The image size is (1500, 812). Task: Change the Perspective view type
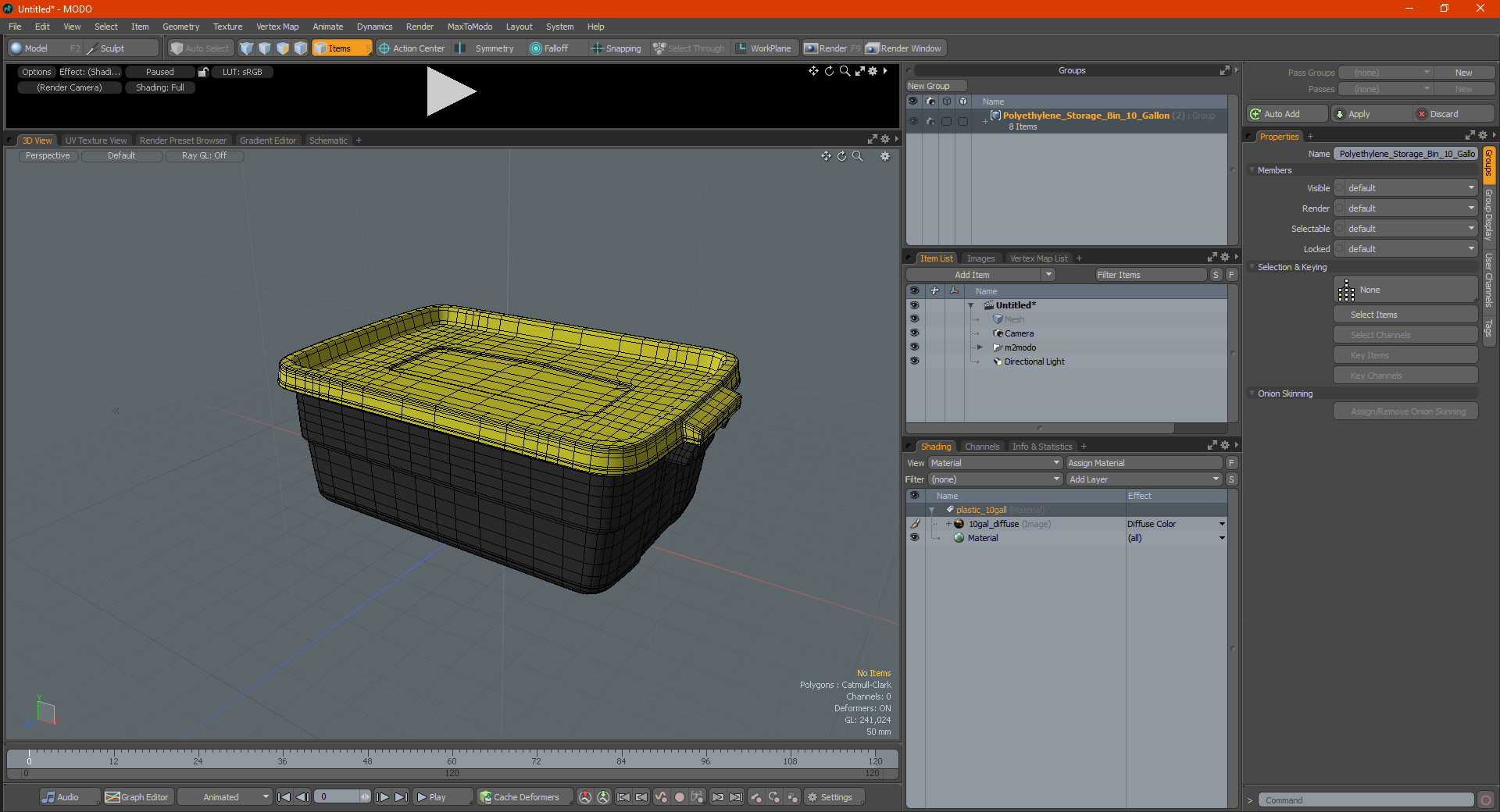tap(48, 156)
